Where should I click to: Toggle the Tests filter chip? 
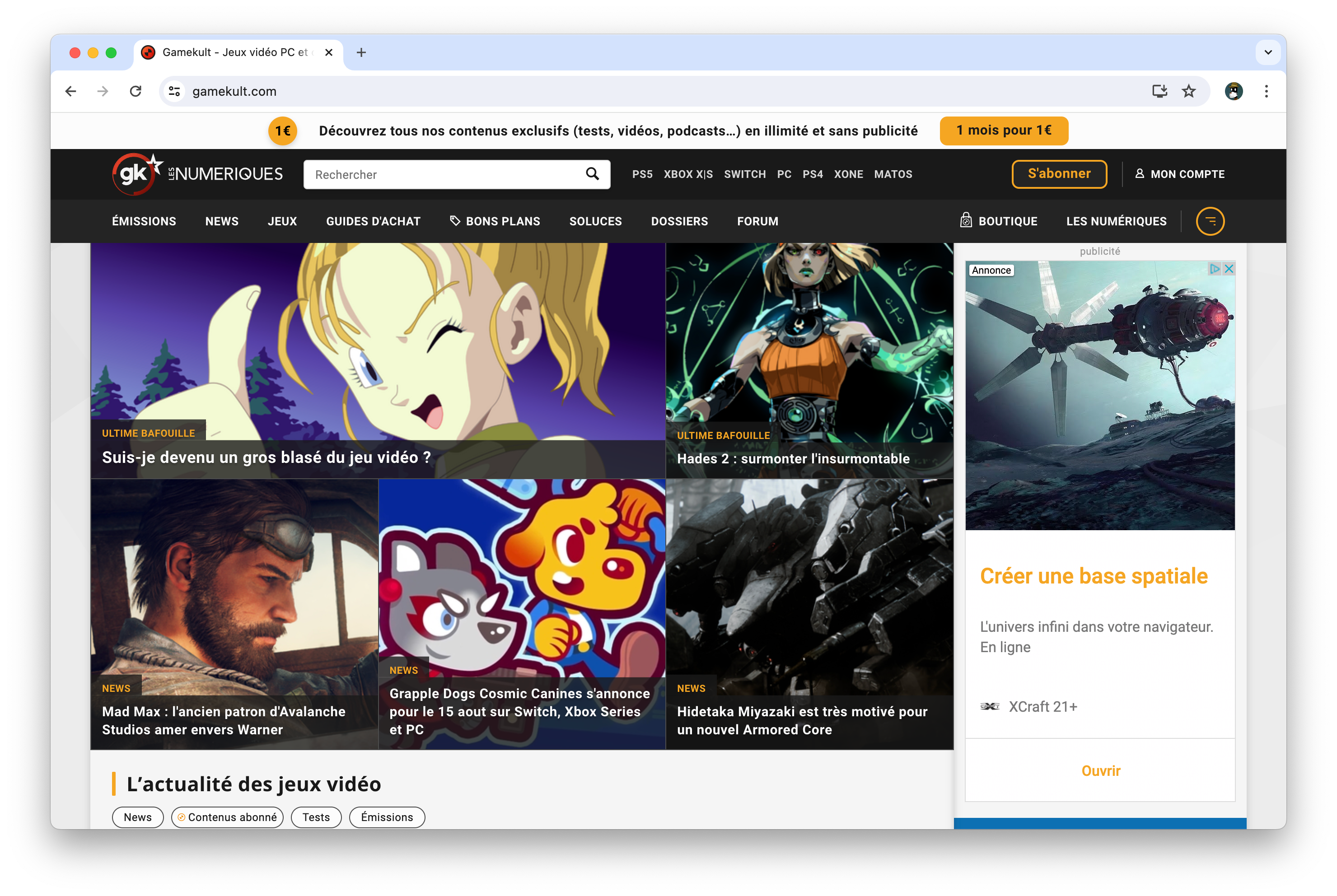(316, 817)
